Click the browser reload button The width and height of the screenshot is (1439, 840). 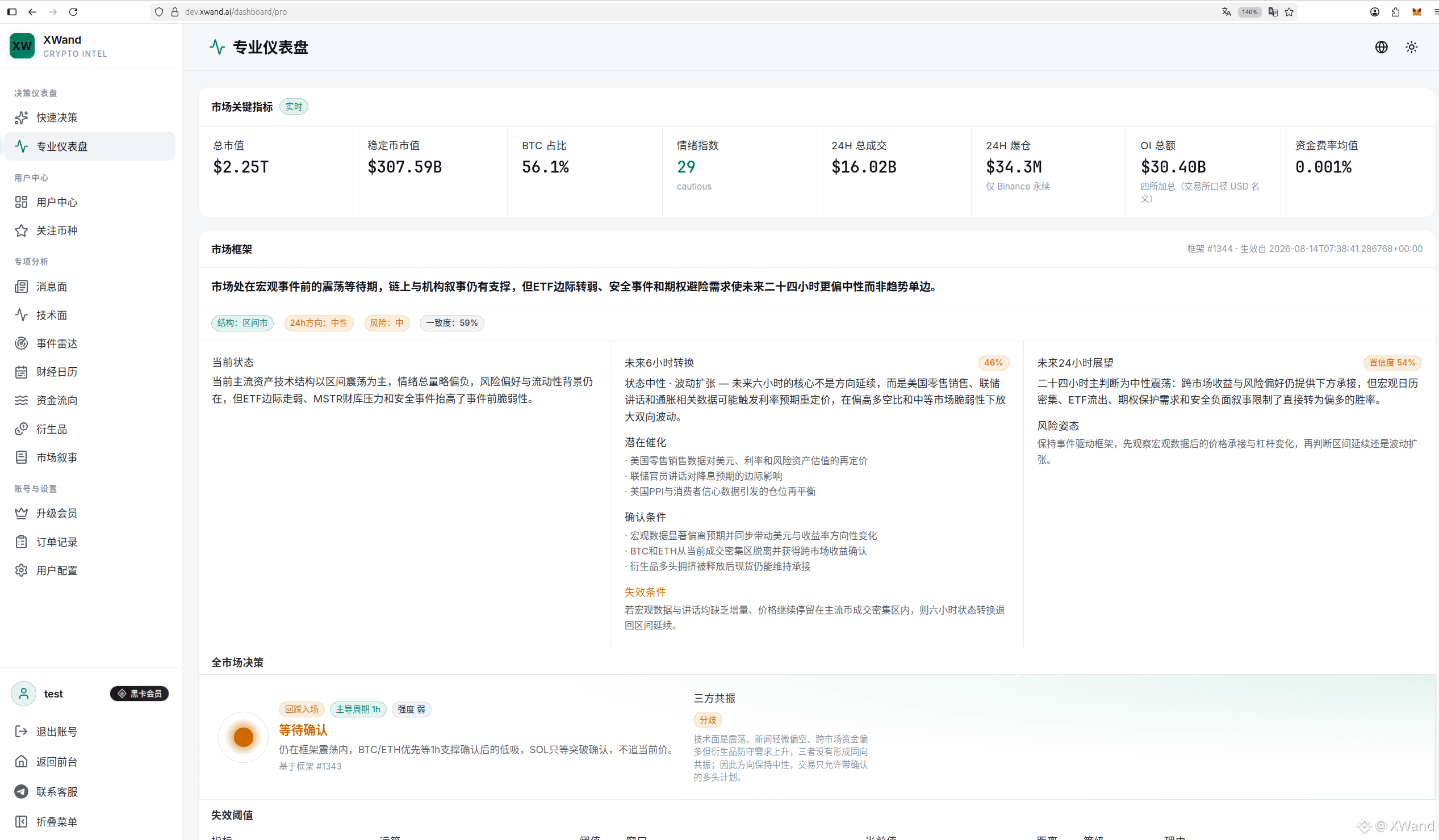pos(73,11)
